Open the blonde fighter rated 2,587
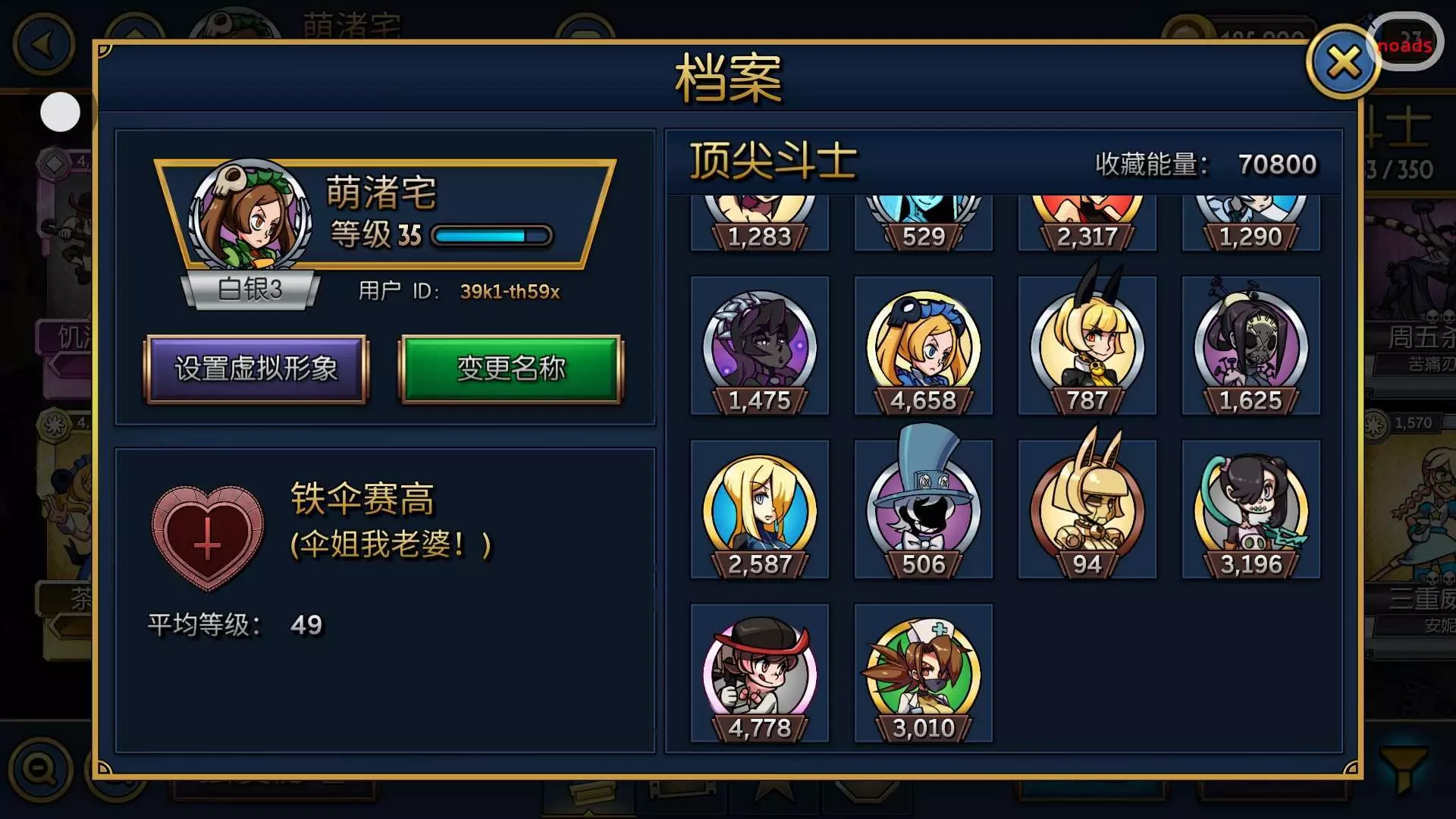The height and width of the screenshot is (819, 1456). [759, 510]
